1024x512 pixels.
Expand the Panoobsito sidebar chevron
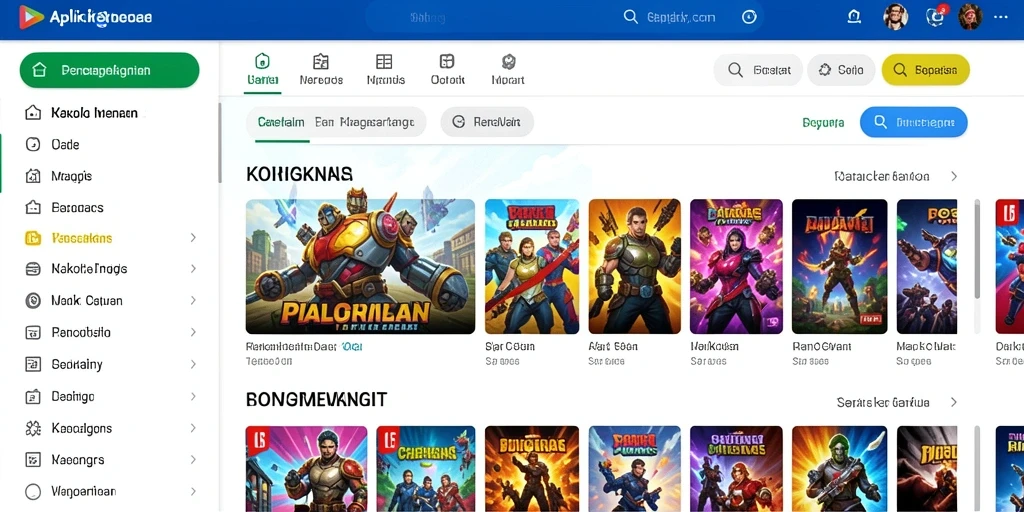[193, 332]
